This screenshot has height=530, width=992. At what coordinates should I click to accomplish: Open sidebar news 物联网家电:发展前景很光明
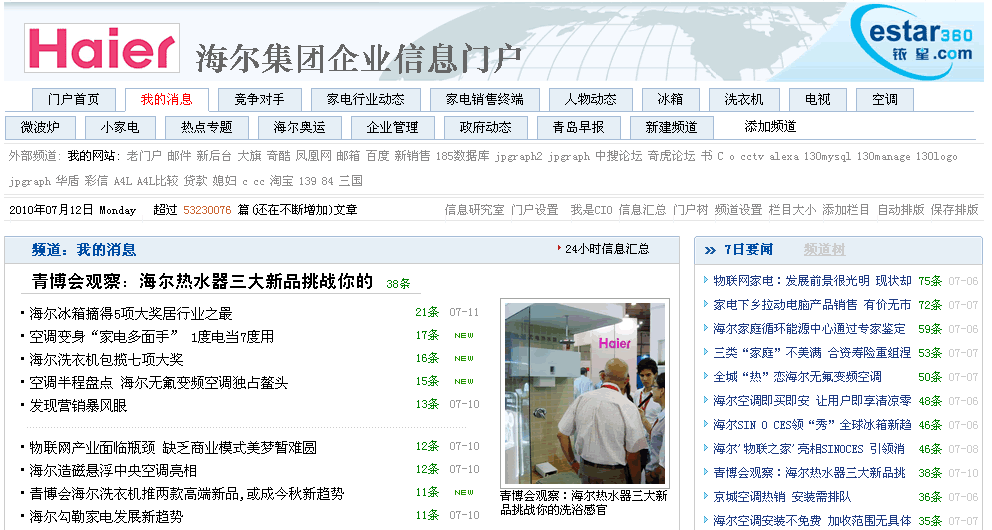812,281
